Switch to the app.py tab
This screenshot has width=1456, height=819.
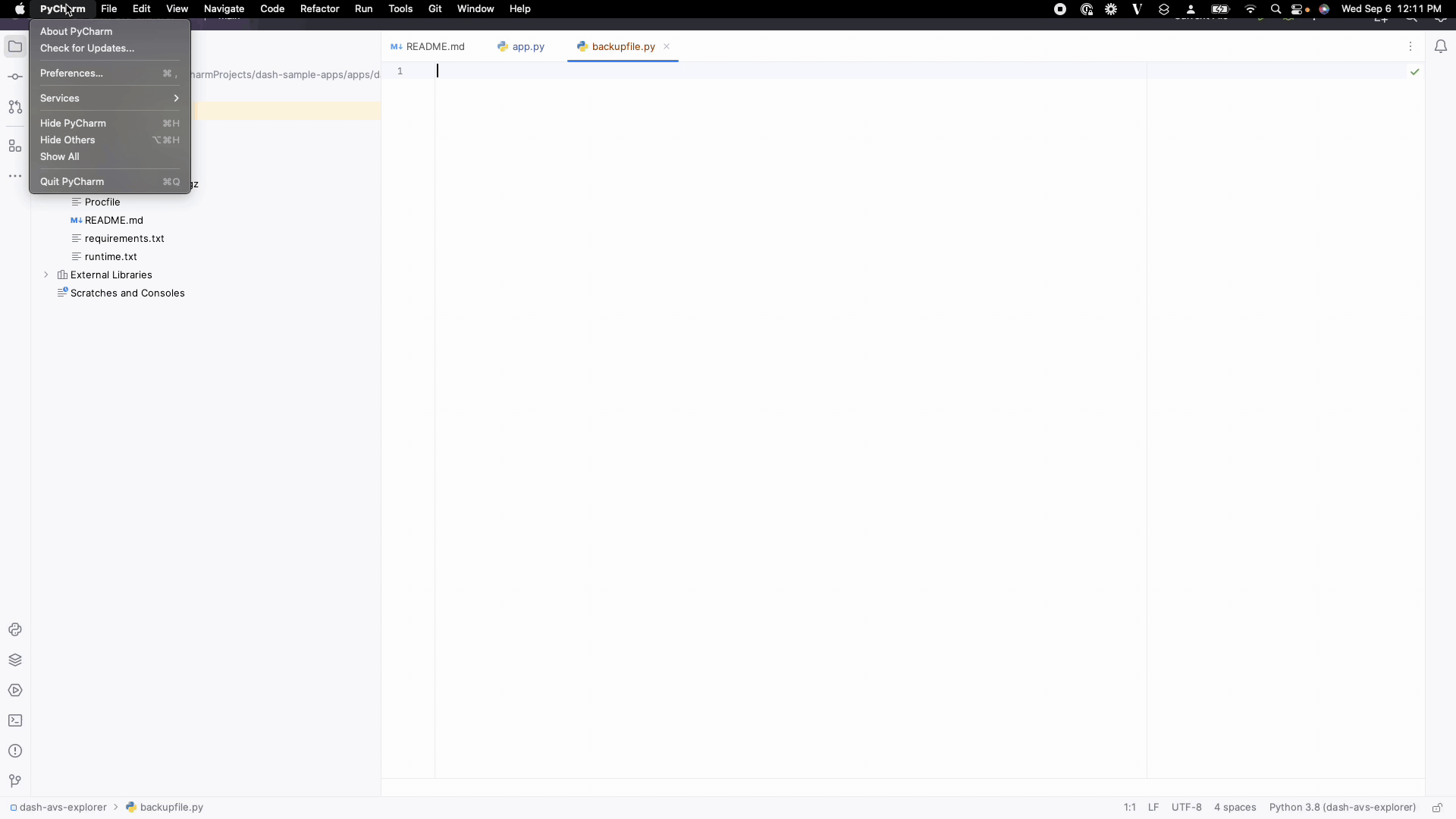(x=528, y=46)
